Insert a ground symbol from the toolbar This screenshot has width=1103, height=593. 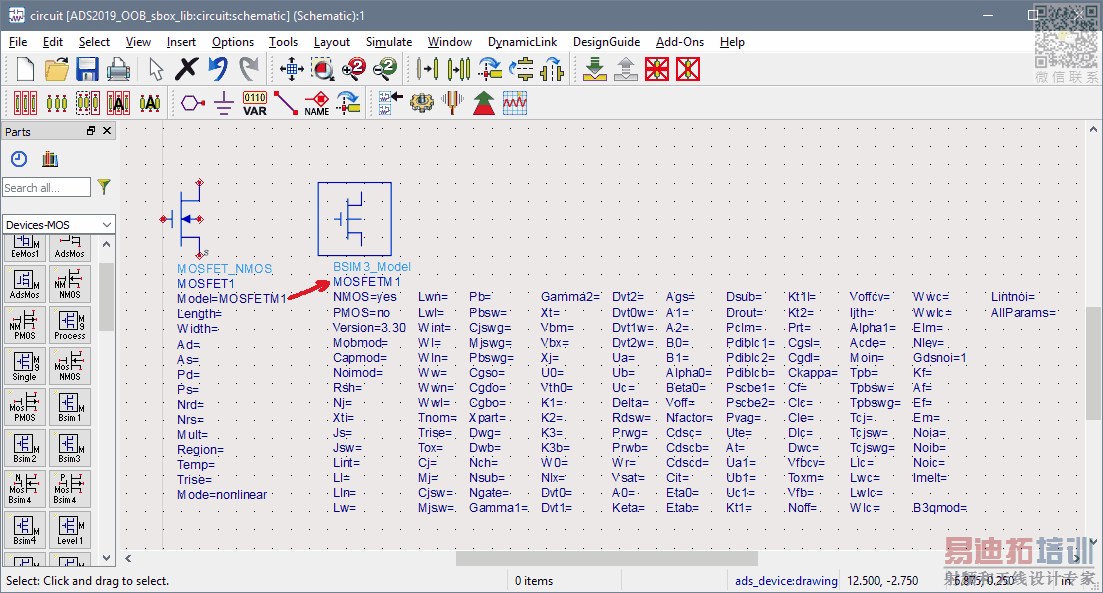point(224,103)
